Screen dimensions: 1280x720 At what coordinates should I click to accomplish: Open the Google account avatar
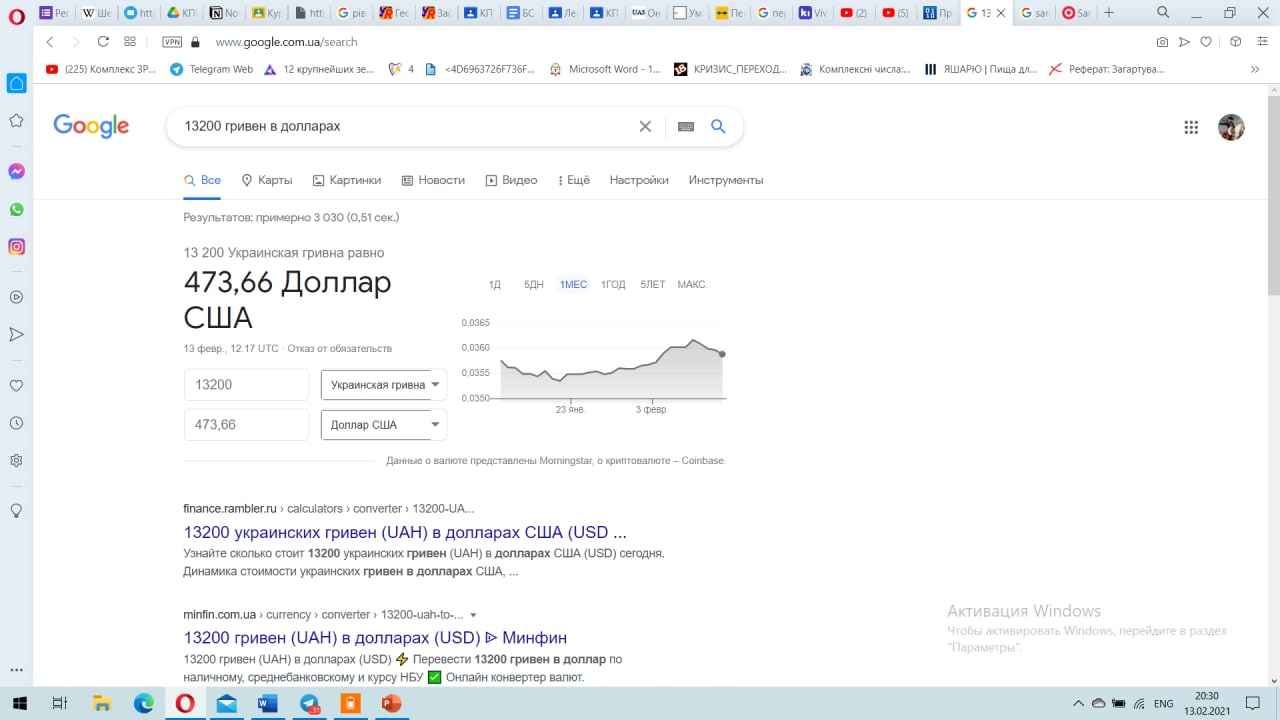pyautogui.click(x=1231, y=127)
